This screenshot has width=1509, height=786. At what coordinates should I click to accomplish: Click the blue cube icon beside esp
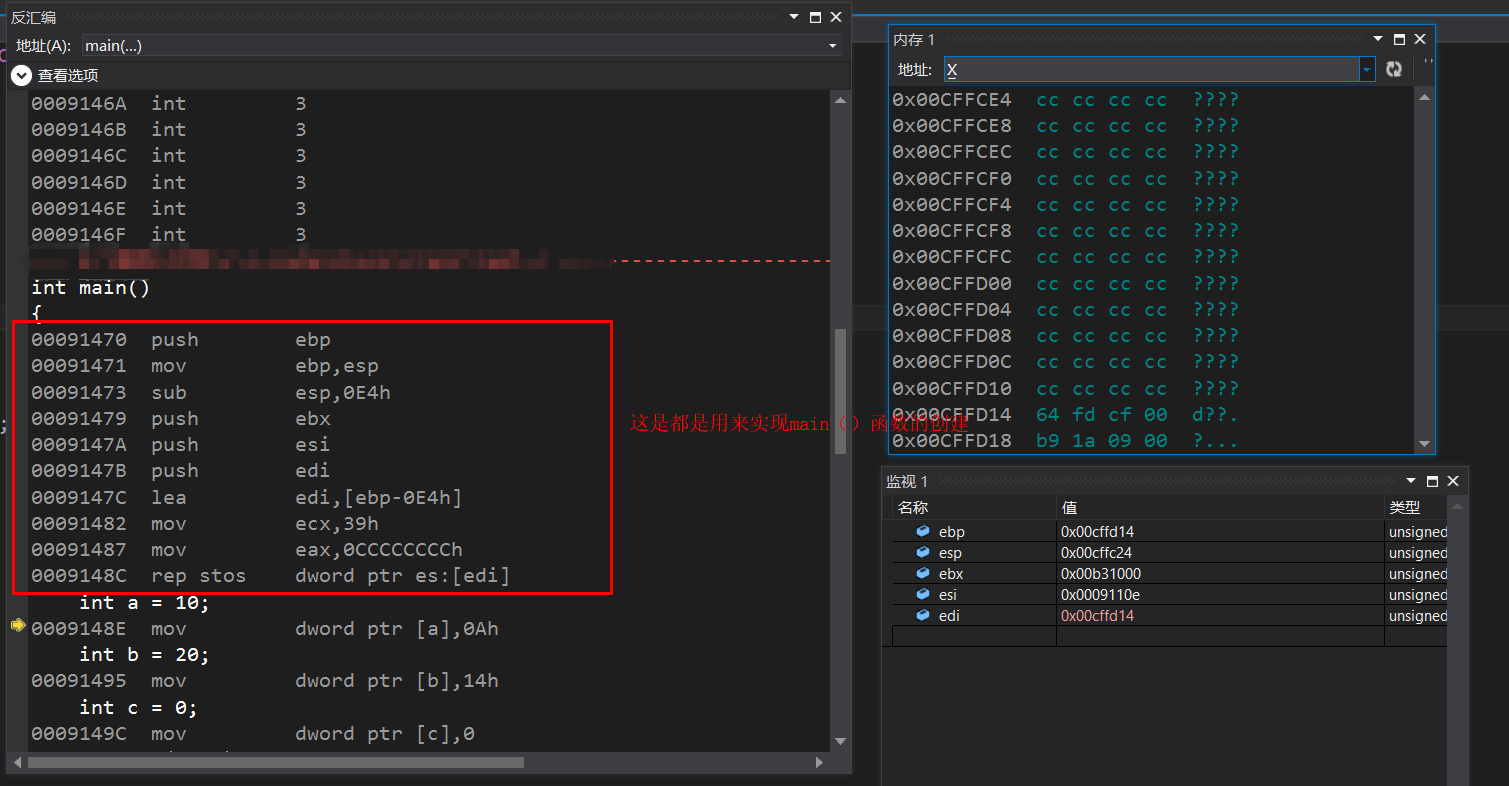[923, 552]
